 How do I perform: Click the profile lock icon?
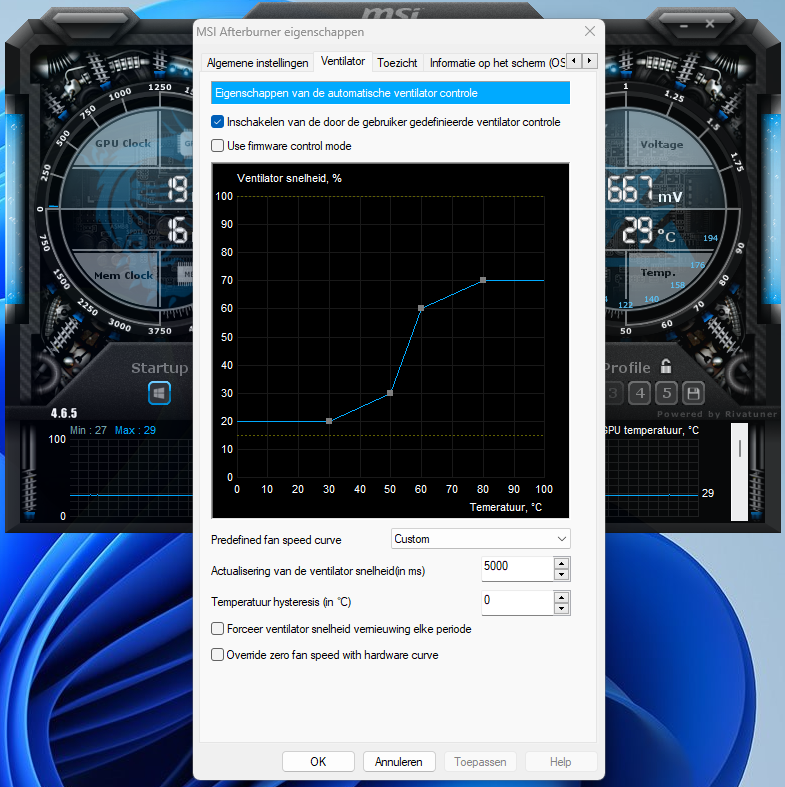pyautogui.click(x=666, y=366)
